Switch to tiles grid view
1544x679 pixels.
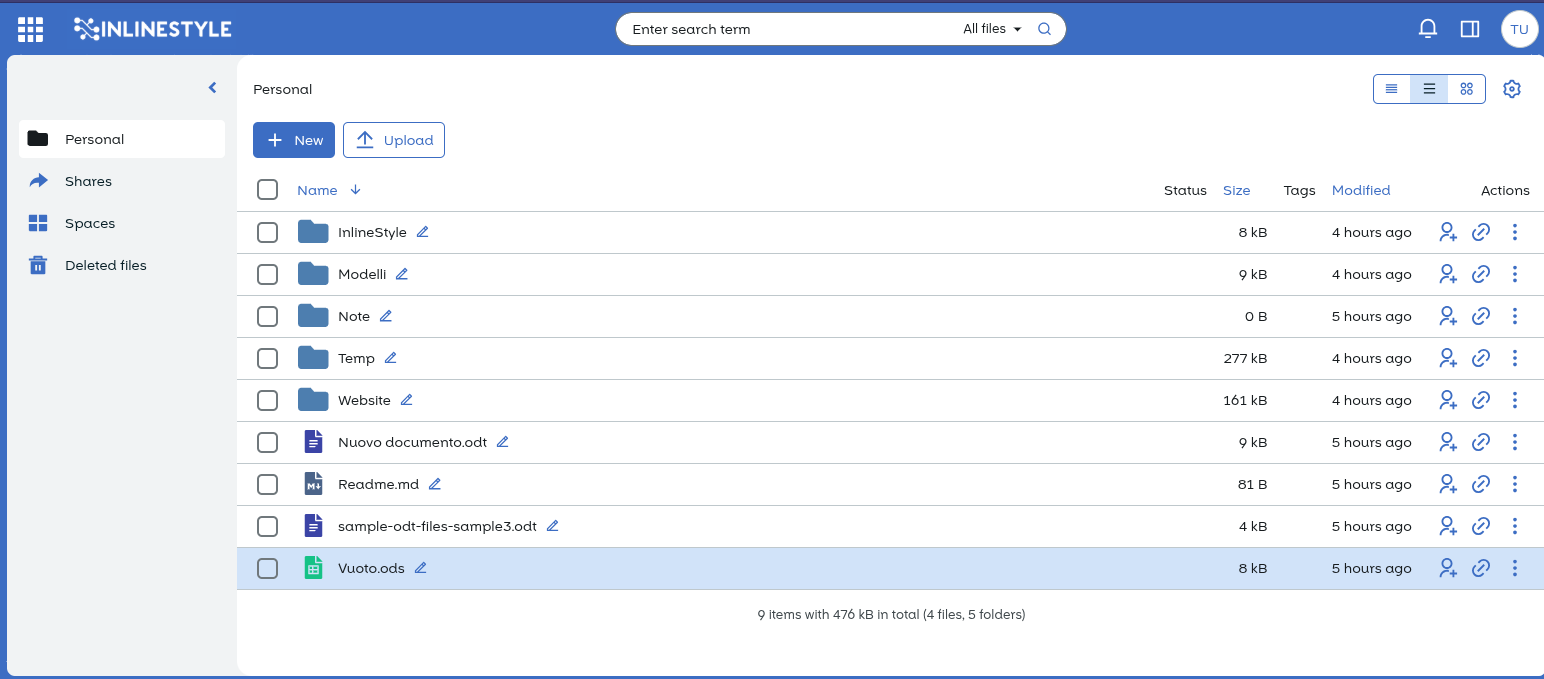pyautogui.click(x=1466, y=89)
